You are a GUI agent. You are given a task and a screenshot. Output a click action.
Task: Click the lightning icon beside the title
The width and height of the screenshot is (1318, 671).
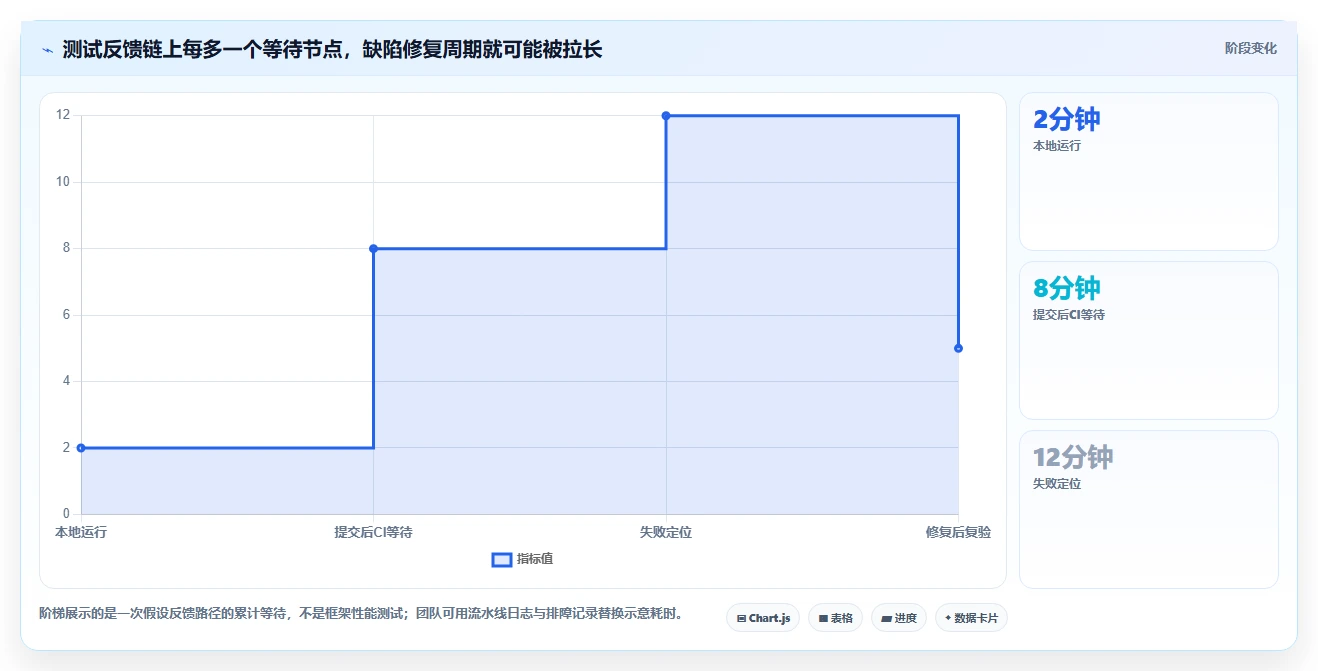coord(47,50)
